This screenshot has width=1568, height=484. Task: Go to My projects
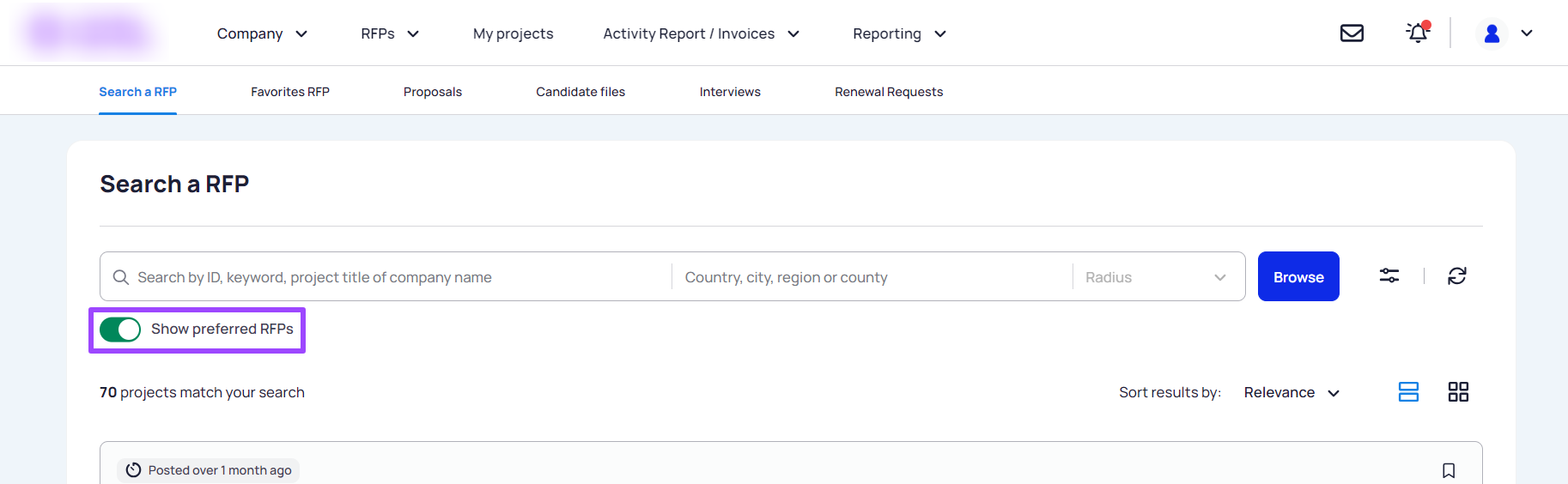click(x=514, y=33)
